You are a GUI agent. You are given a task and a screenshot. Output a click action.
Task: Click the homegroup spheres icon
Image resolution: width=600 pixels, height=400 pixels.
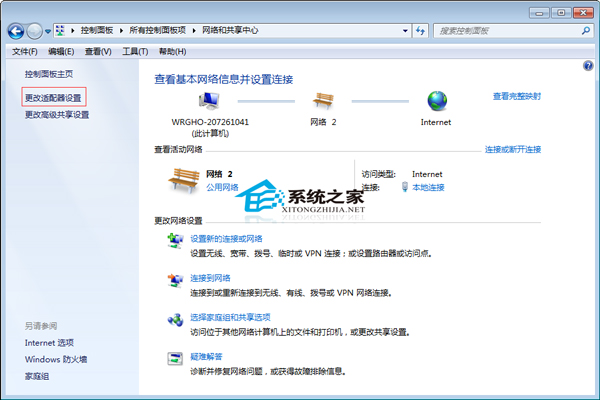(175, 320)
